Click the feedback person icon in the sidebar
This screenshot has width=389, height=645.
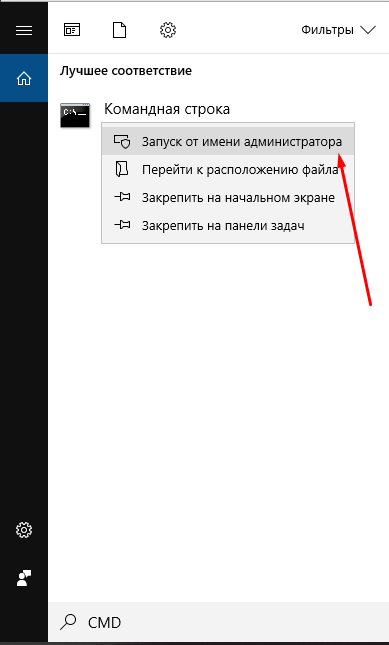[24, 578]
